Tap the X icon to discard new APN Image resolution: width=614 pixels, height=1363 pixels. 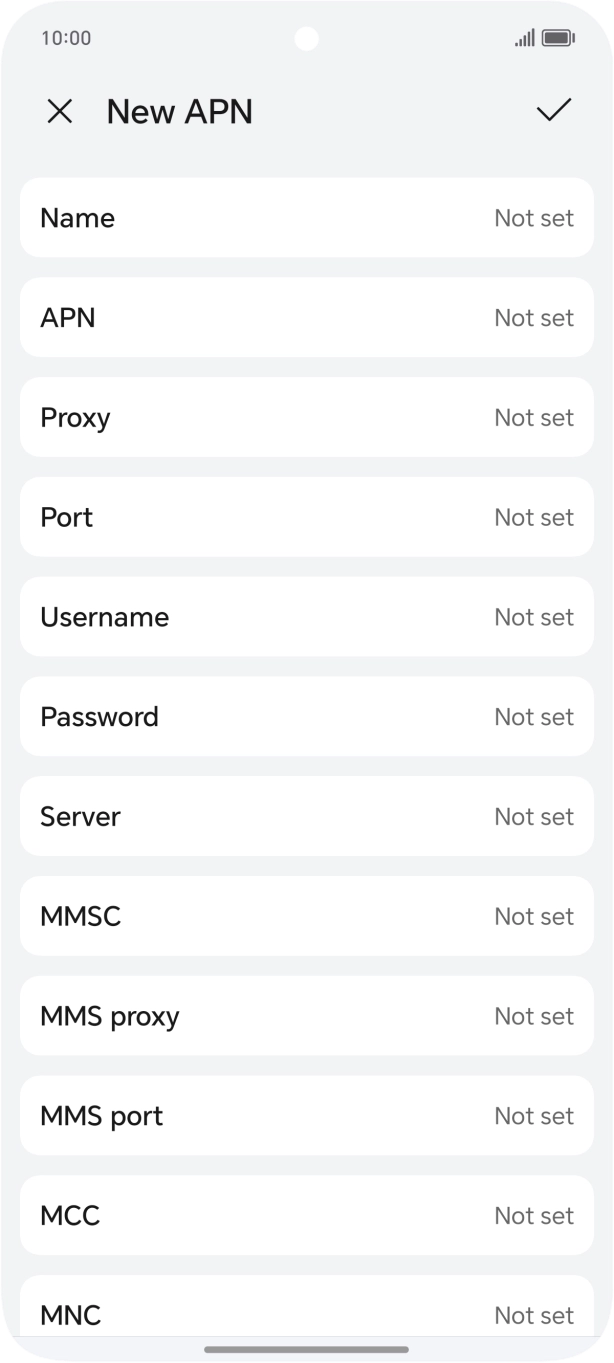(60, 111)
